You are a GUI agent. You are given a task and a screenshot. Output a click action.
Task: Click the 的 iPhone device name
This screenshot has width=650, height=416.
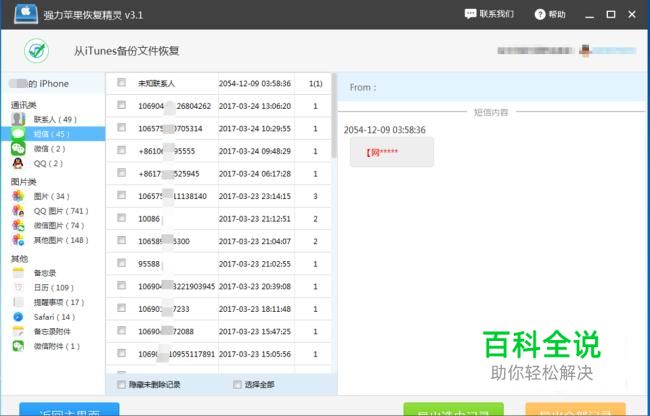[38, 84]
